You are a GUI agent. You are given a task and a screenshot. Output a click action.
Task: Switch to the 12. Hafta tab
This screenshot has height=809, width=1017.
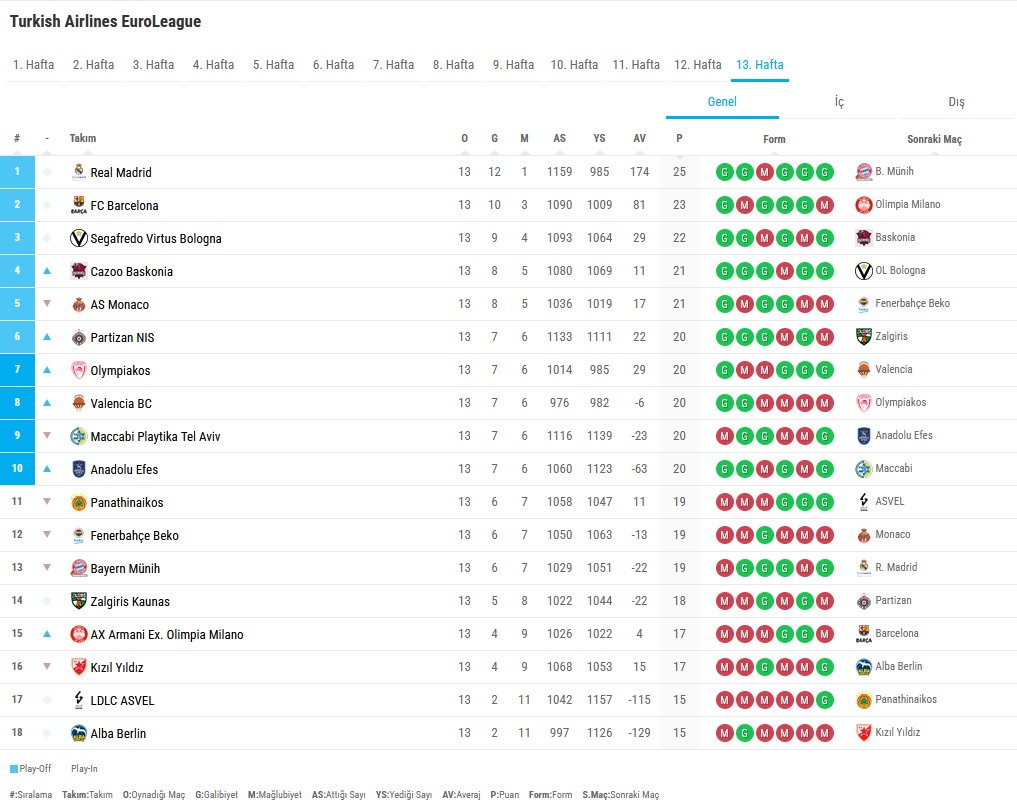click(x=698, y=65)
